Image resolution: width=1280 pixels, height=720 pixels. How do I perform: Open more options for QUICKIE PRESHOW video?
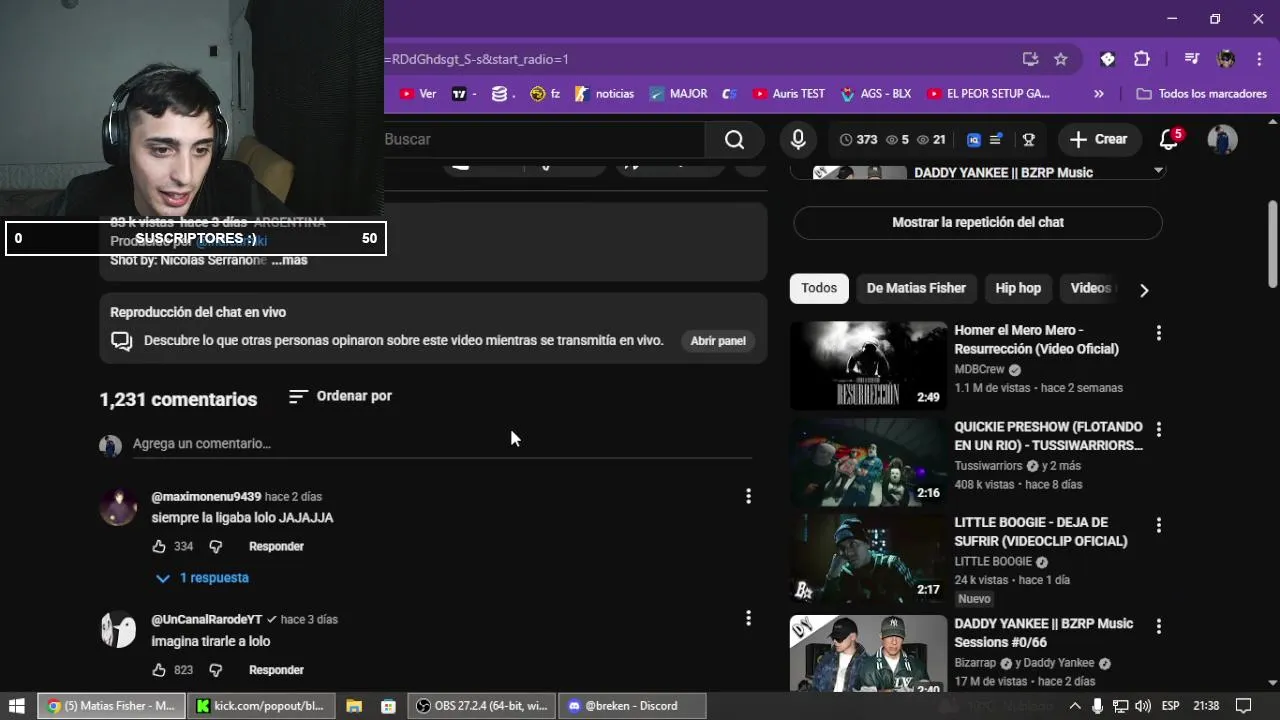point(1159,430)
